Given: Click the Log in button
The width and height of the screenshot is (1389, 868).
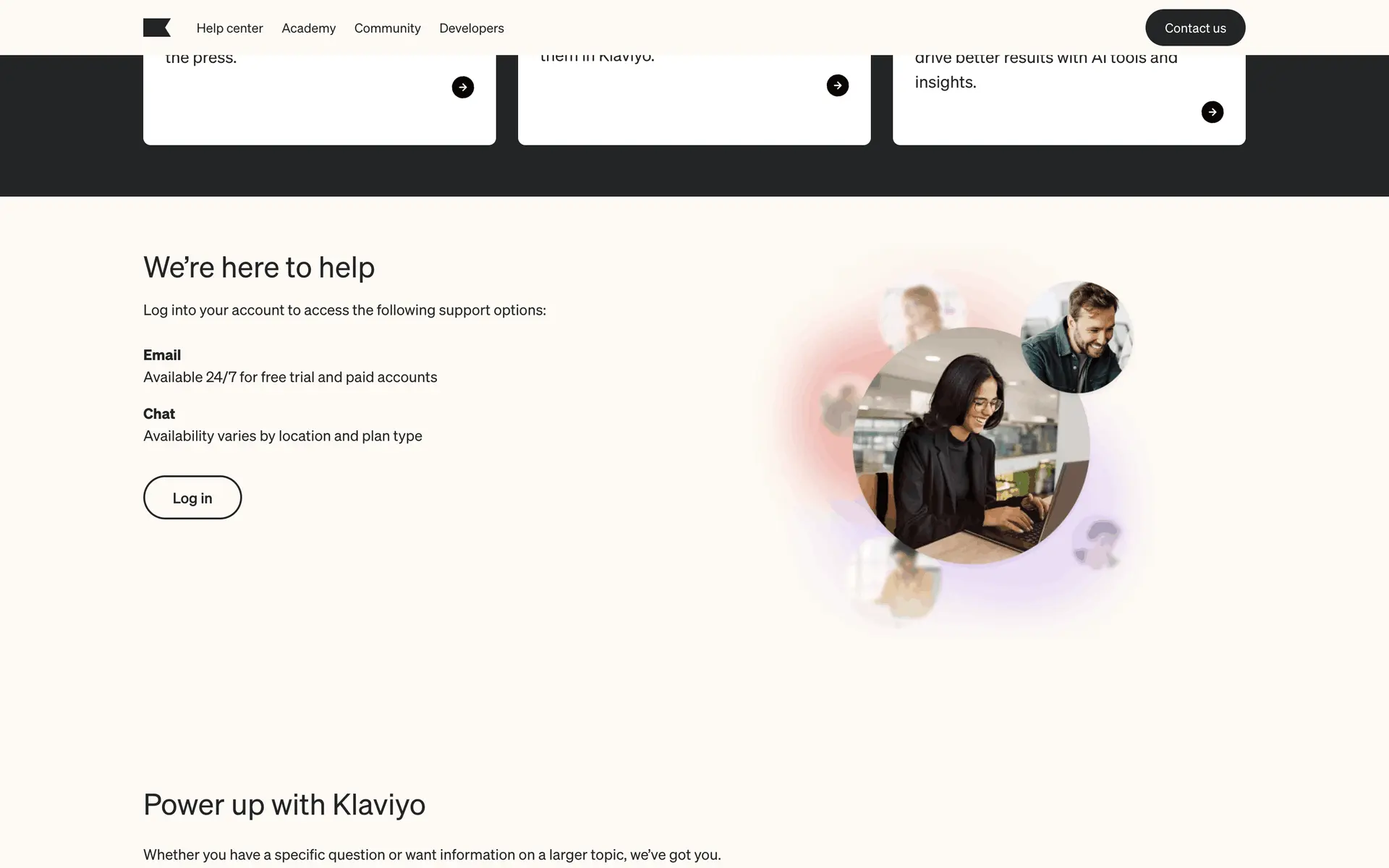Looking at the screenshot, I should pyautogui.click(x=192, y=498).
